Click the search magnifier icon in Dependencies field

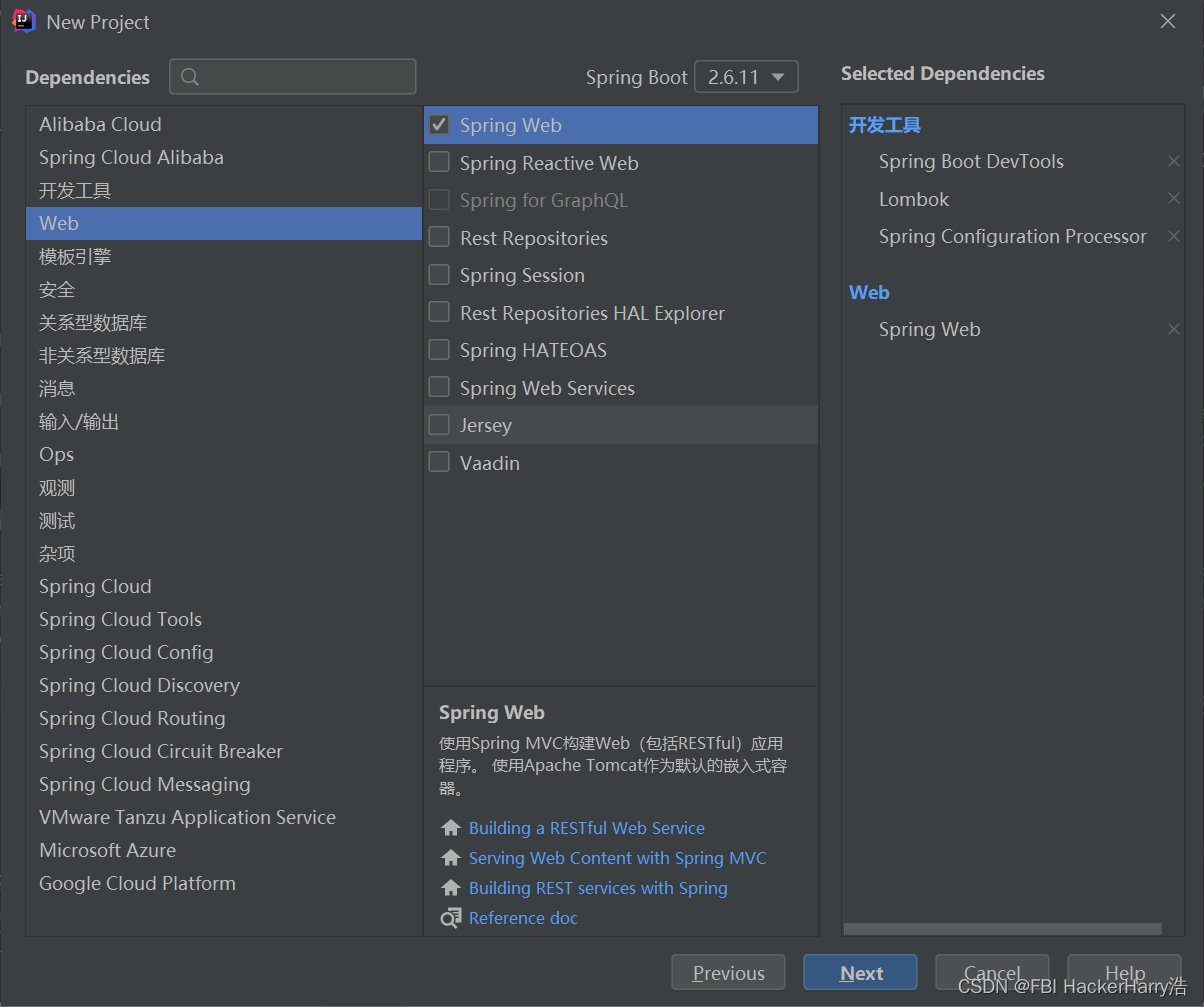click(190, 77)
